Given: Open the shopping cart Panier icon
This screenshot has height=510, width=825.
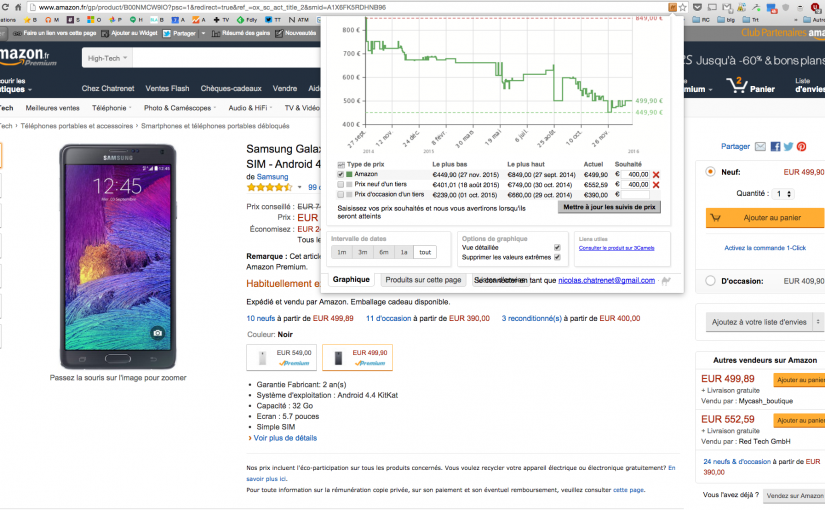Looking at the screenshot, I should (x=737, y=85).
